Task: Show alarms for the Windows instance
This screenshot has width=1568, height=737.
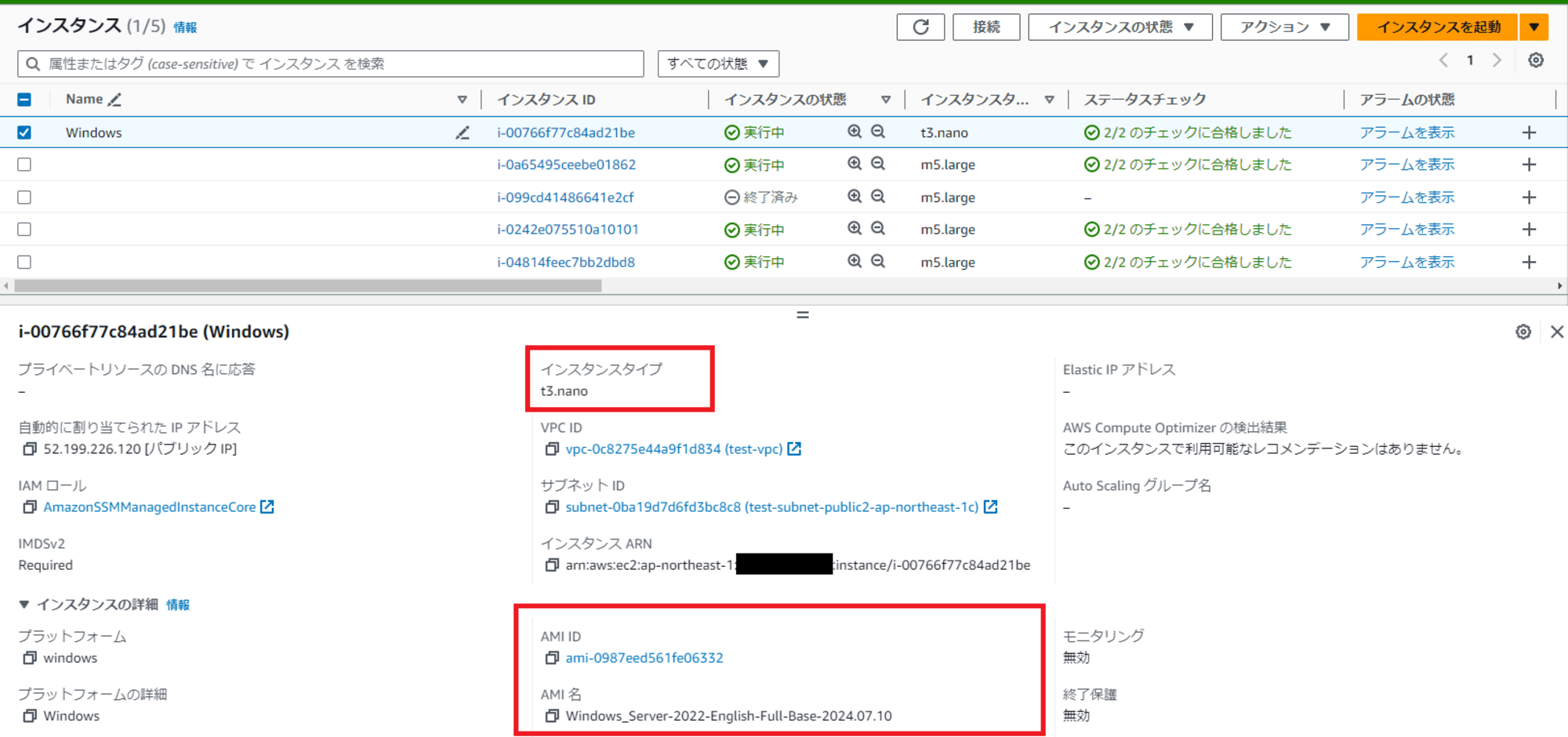Action: [1406, 133]
